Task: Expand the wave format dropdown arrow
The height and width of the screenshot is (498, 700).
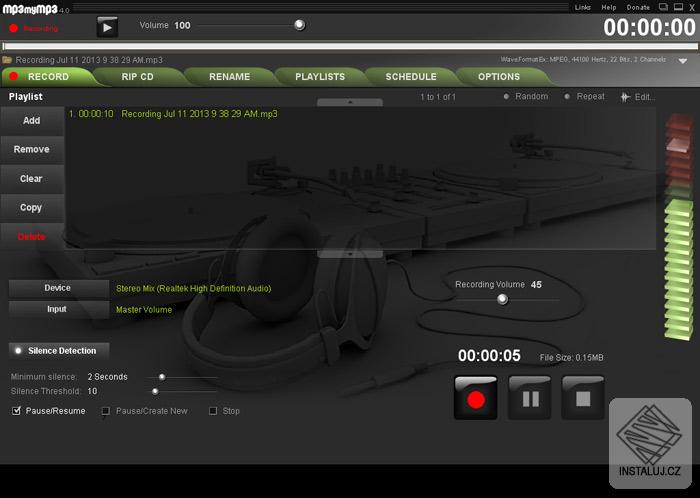Action: coord(683,61)
